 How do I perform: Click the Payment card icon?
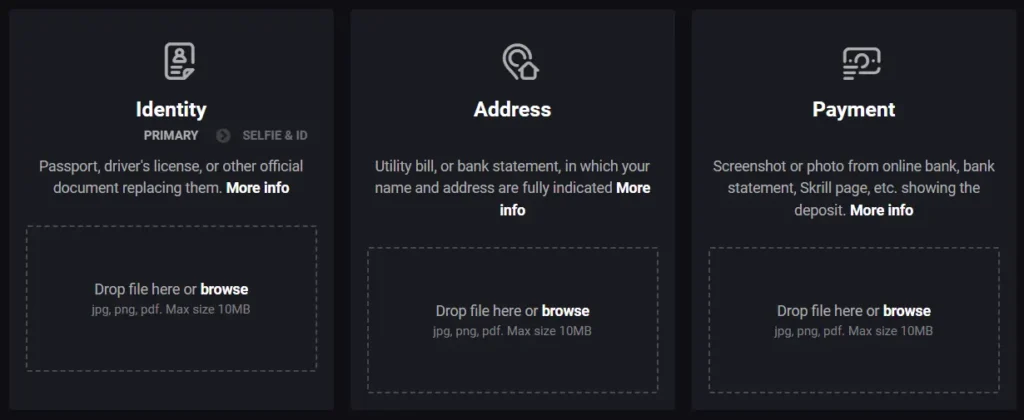[861, 62]
